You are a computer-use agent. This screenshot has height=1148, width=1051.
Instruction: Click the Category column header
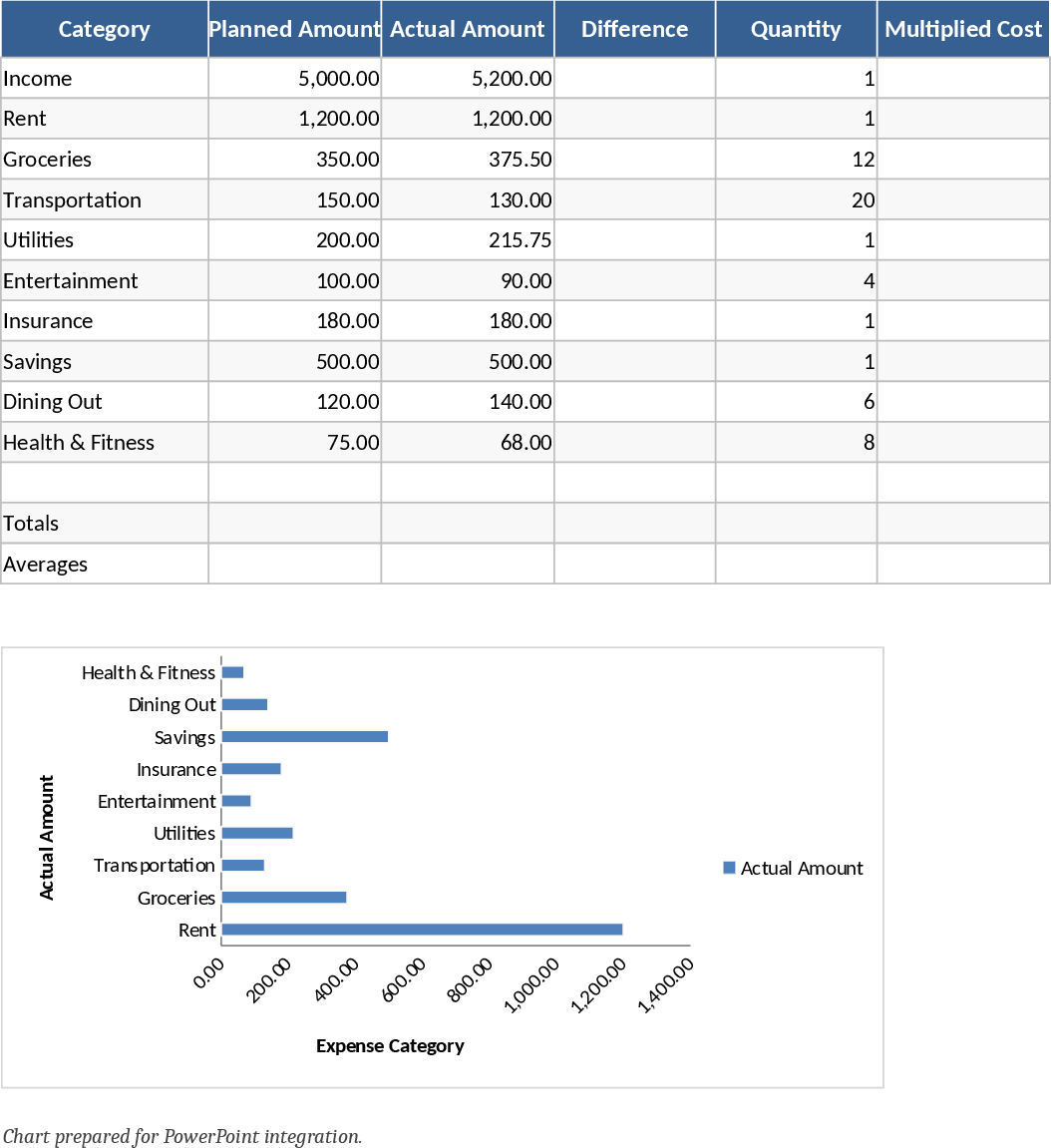(104, 29)
